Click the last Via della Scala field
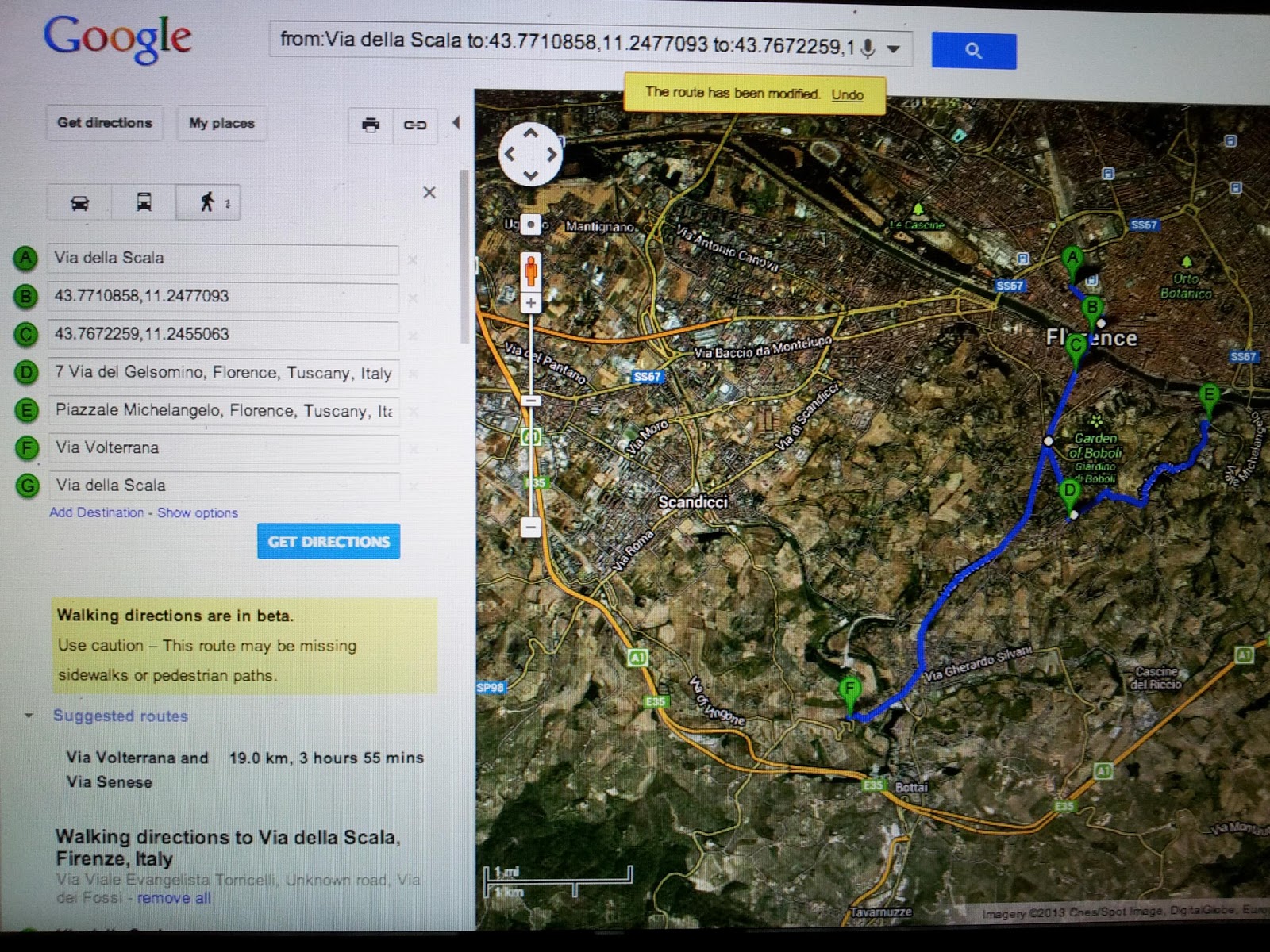 point(224,486)
